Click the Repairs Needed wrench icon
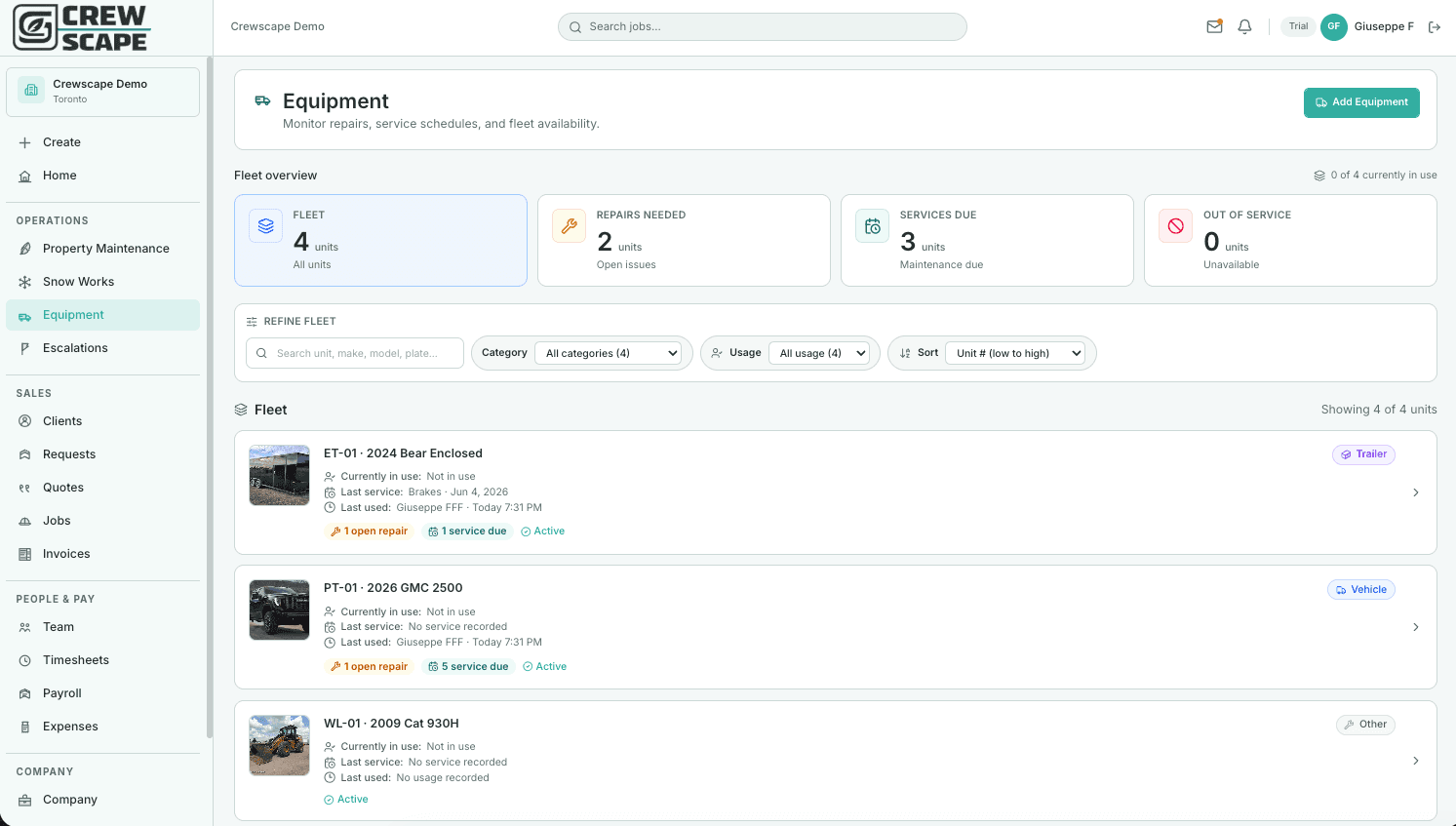This screenshot has width=1456, height=826. click(569, 226)
